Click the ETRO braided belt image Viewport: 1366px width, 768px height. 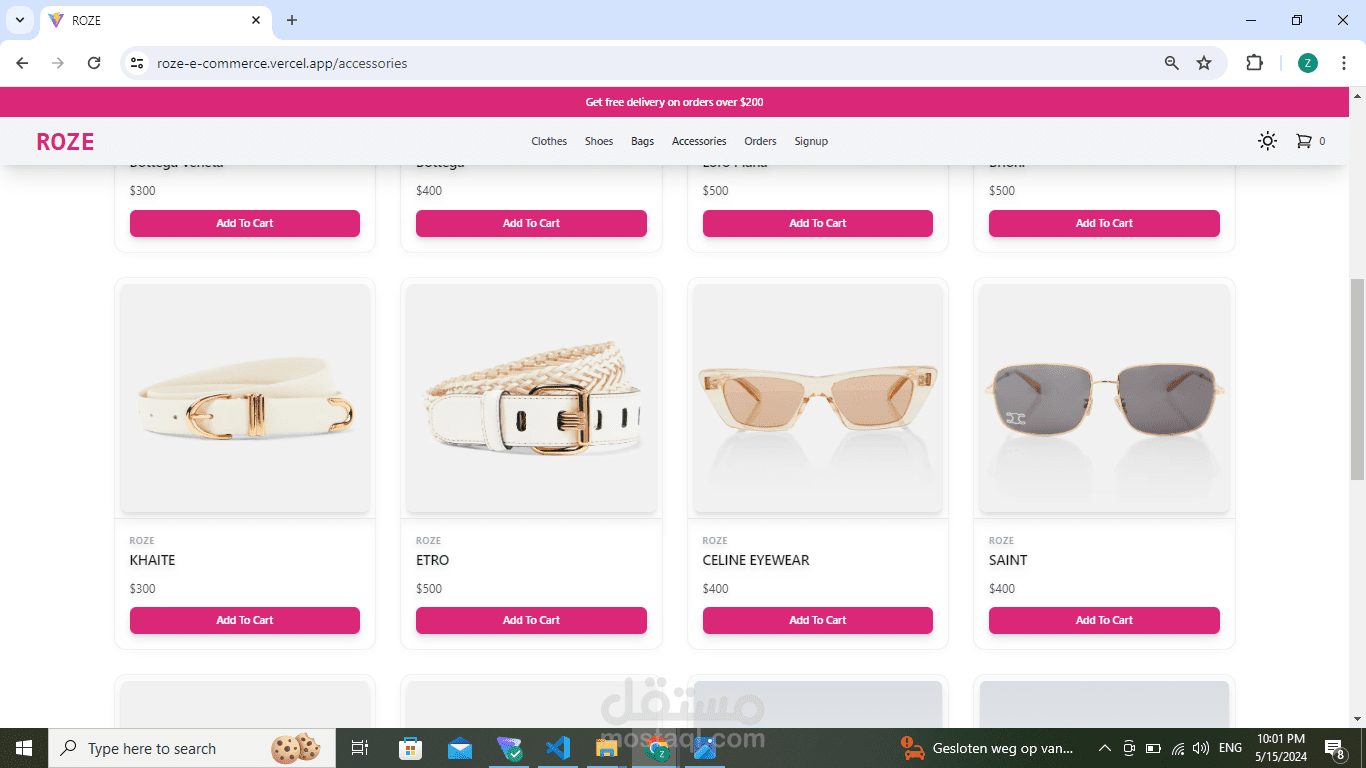pyautogui.click(x=531, y=399)
